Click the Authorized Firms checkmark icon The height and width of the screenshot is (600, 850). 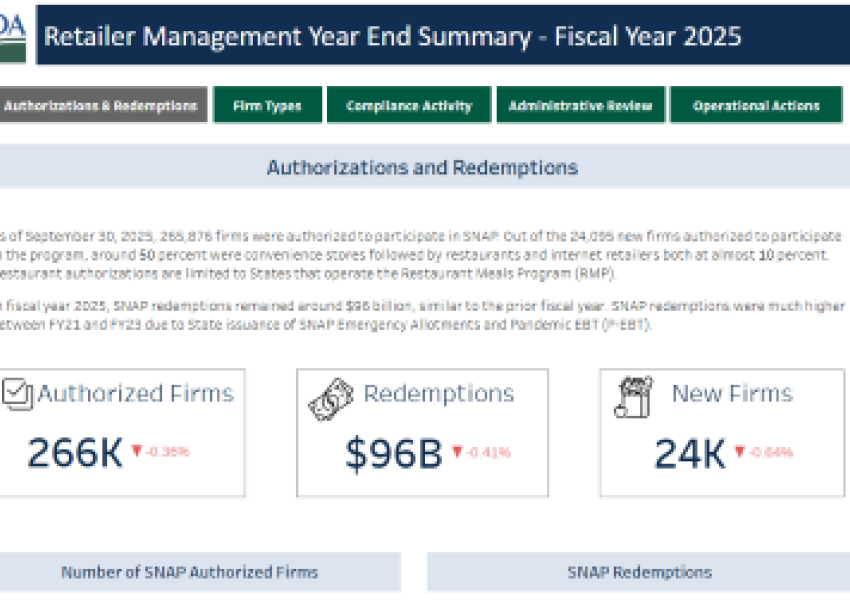[17, 394]
